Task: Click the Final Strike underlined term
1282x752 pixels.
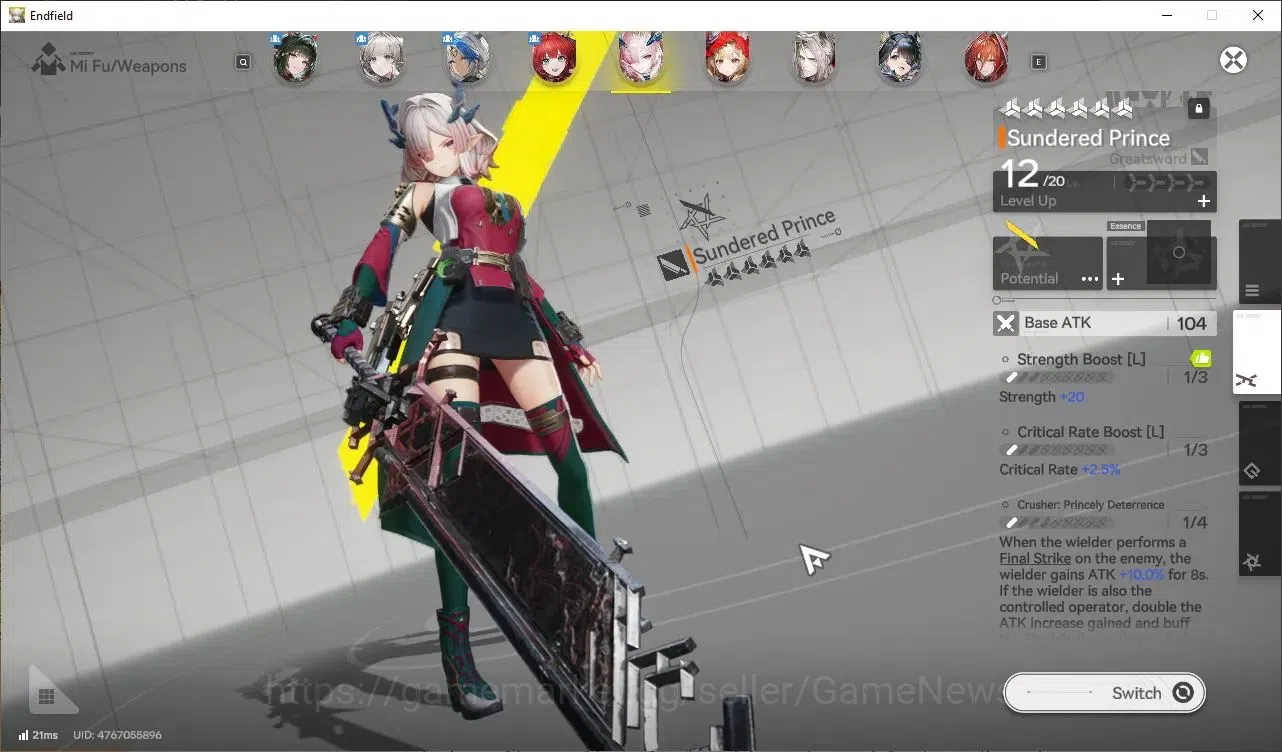Action: click(x=1035, y=558)
